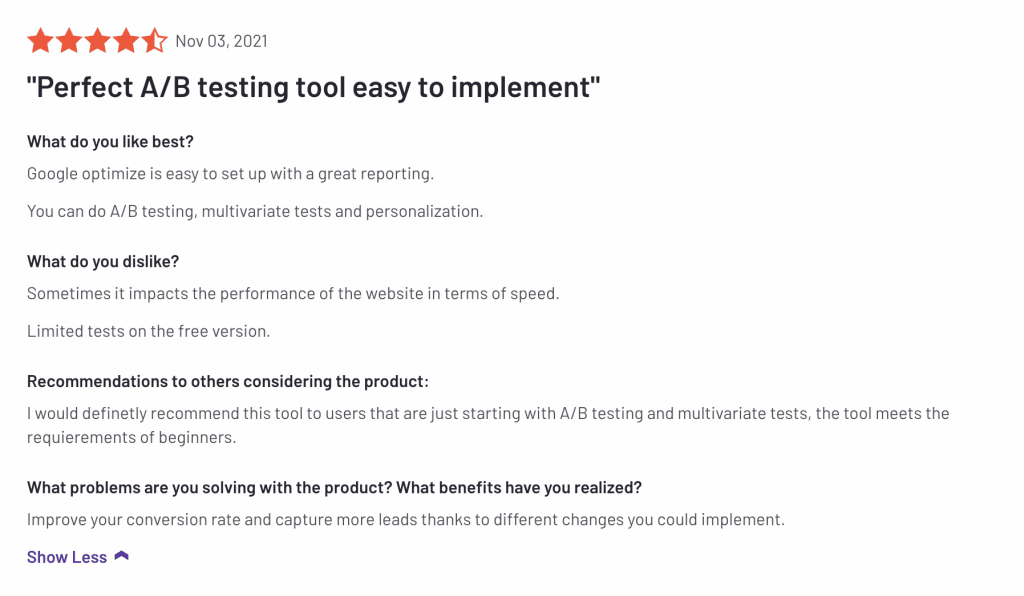Click the "What problems are you solving" heading
This screenshot has width=1024, height=596.
[x=334, y=487]
